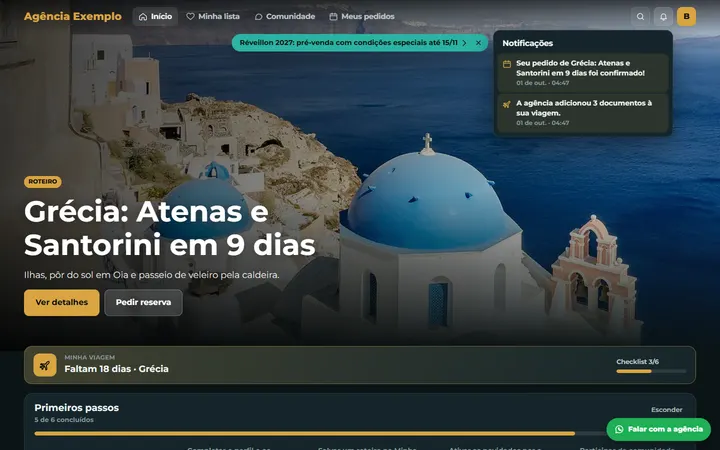Toggle the notifications bell icon
The height and width of the screenshot is (450, 720).
tap(663, 17)
